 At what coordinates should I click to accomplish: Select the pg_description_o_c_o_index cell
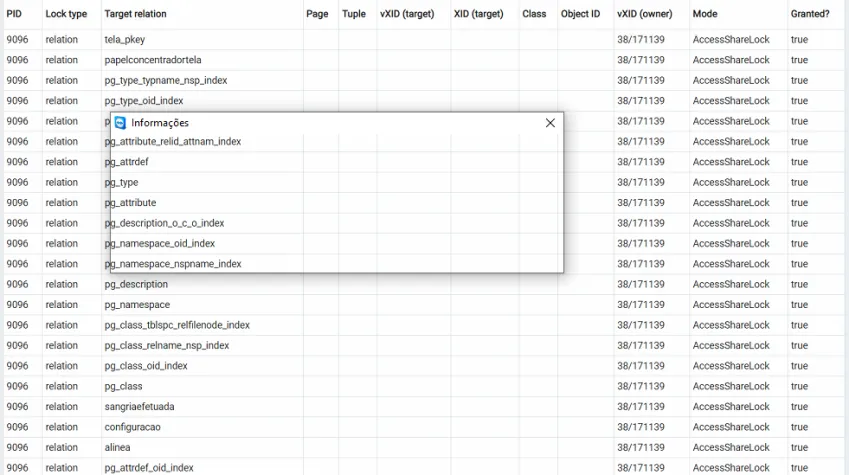(x=202, y=223)
